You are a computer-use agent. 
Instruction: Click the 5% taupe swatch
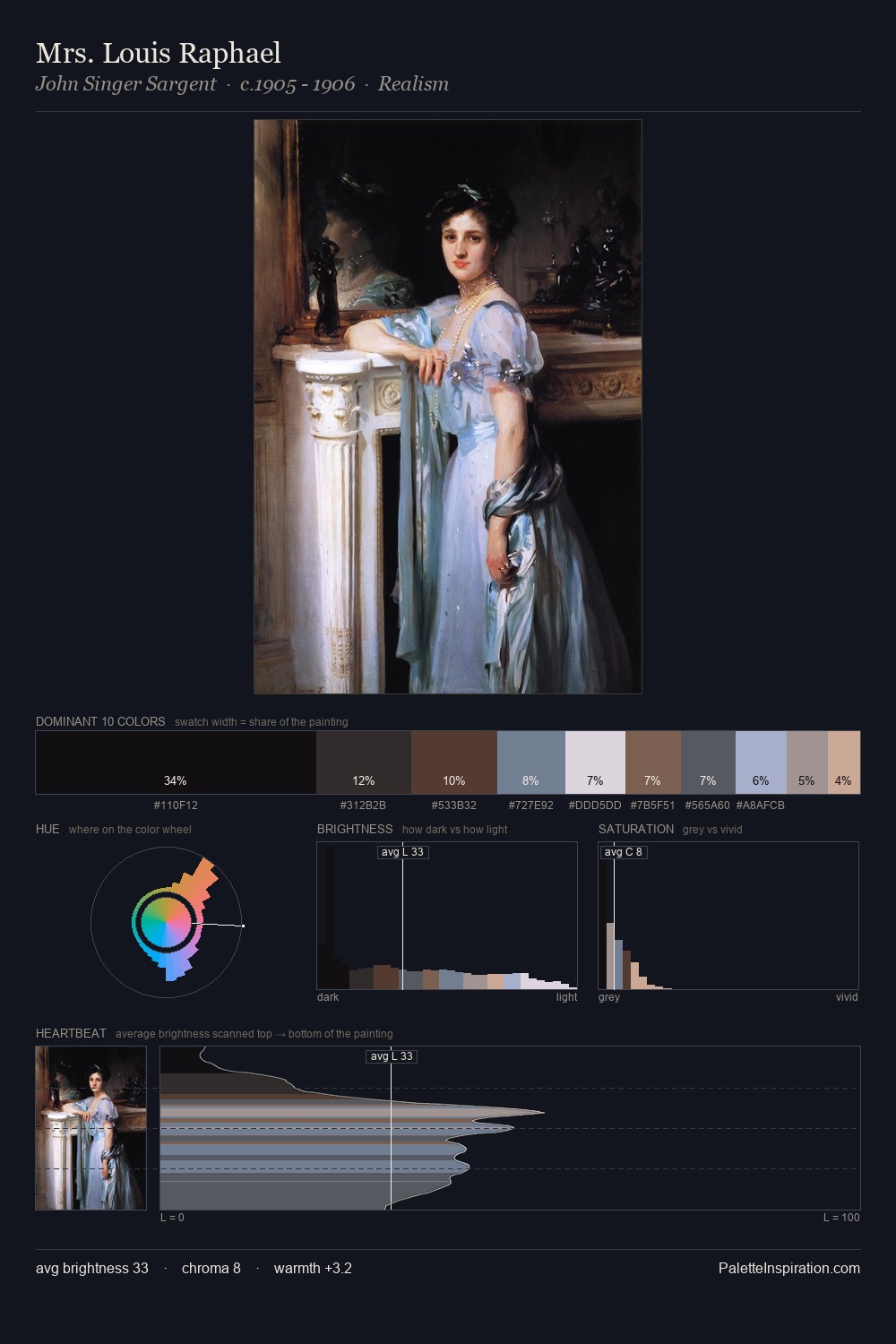click(x=807, y=762)
